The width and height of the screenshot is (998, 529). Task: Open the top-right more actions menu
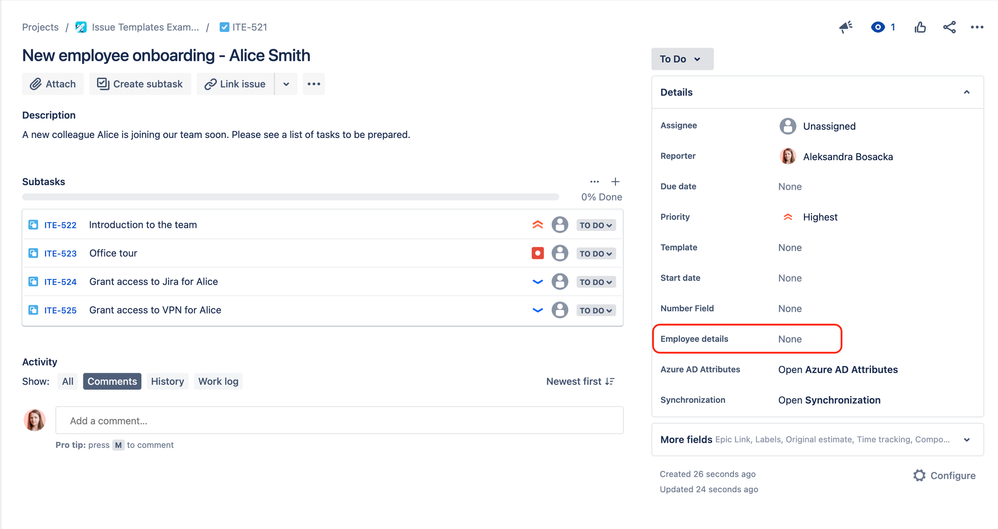tap(977, 27)
